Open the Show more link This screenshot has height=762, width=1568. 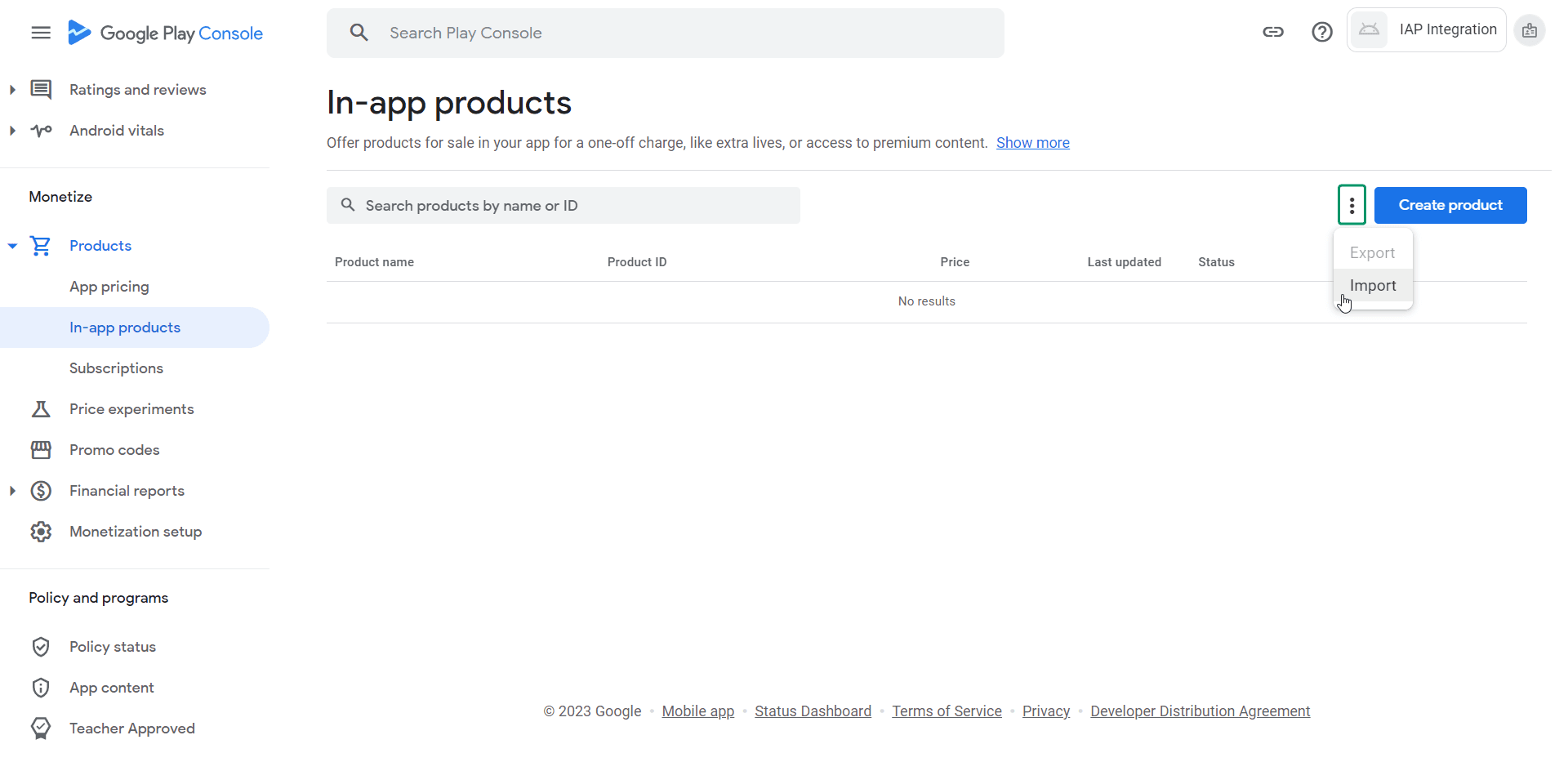1032,142
